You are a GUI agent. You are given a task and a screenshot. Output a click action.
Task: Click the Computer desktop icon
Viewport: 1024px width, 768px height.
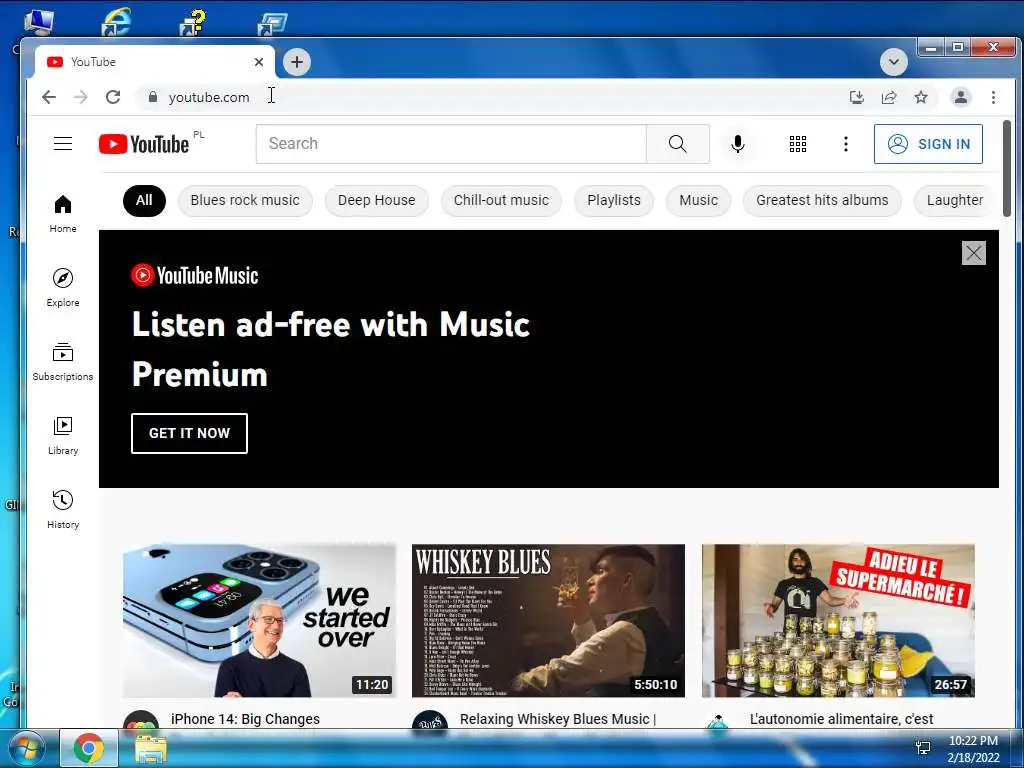click(x=38, y=22)
